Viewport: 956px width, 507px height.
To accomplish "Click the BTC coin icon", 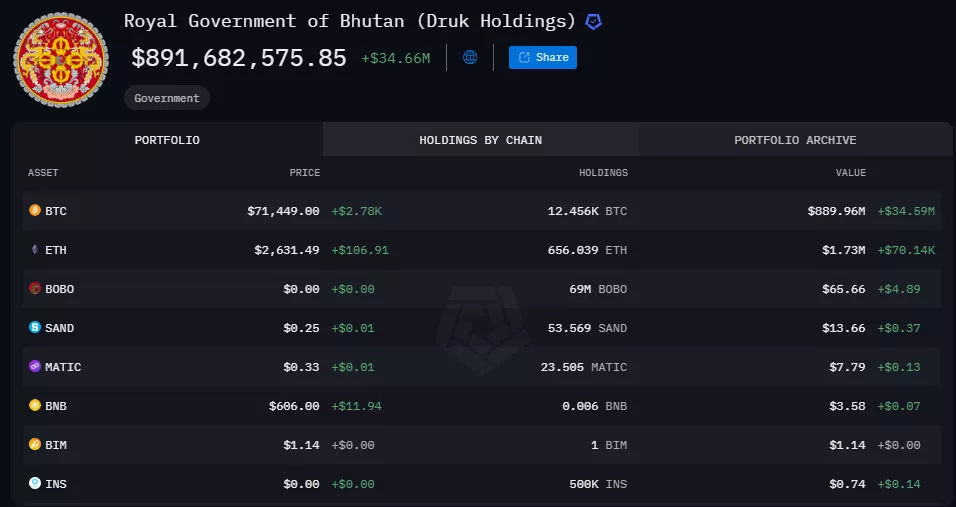I will [35, 211].
